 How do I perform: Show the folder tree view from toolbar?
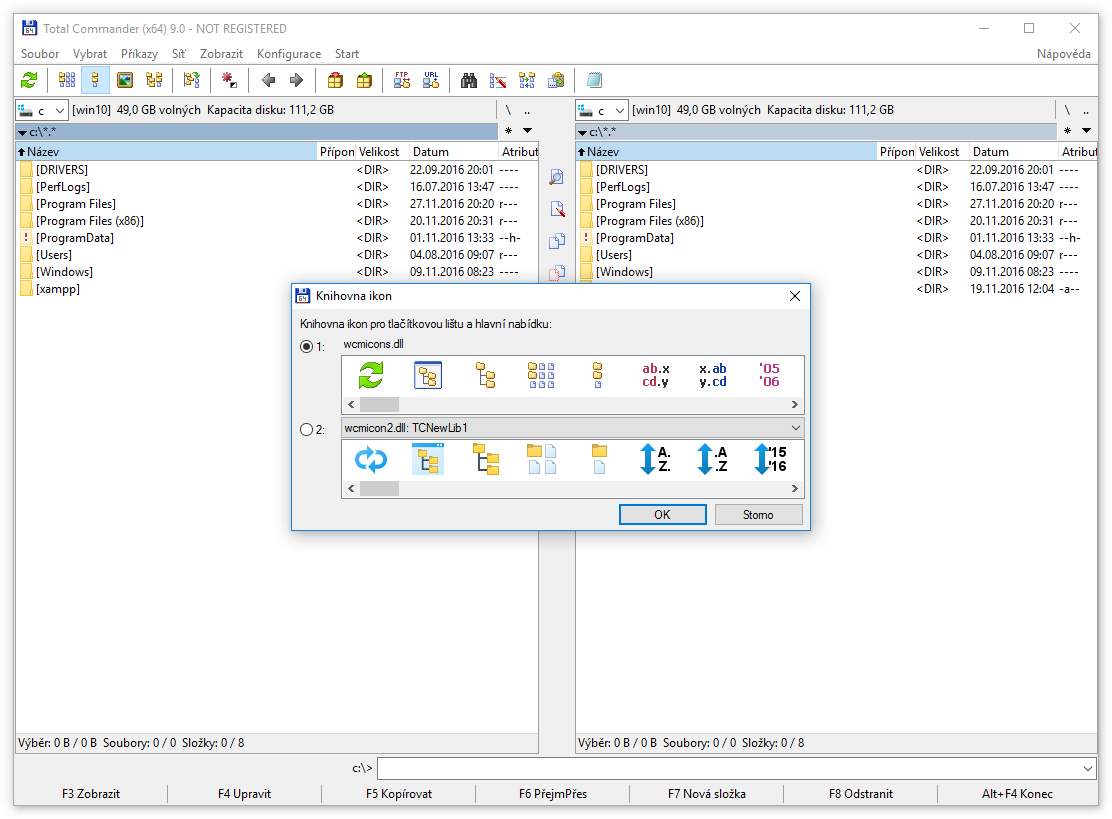tap(154, 80)
